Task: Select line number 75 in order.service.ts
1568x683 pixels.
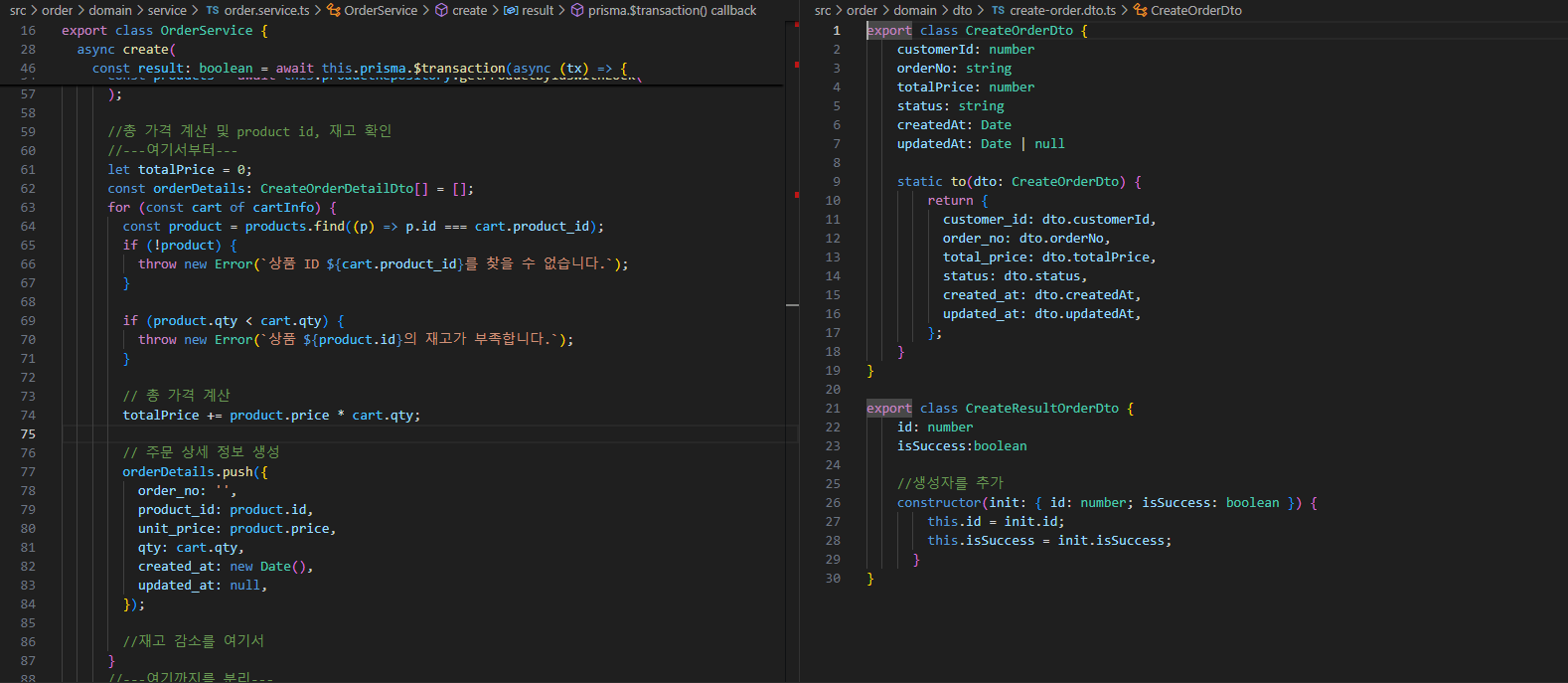Action: [28, 434]
